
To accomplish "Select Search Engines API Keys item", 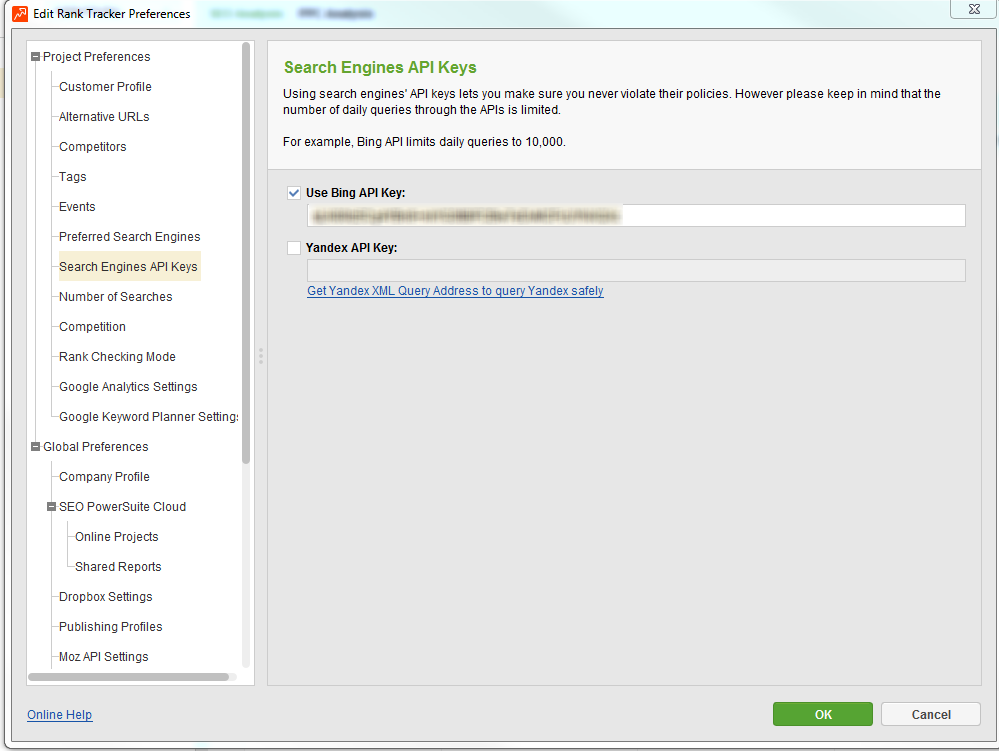I will (x=129, y=266).
